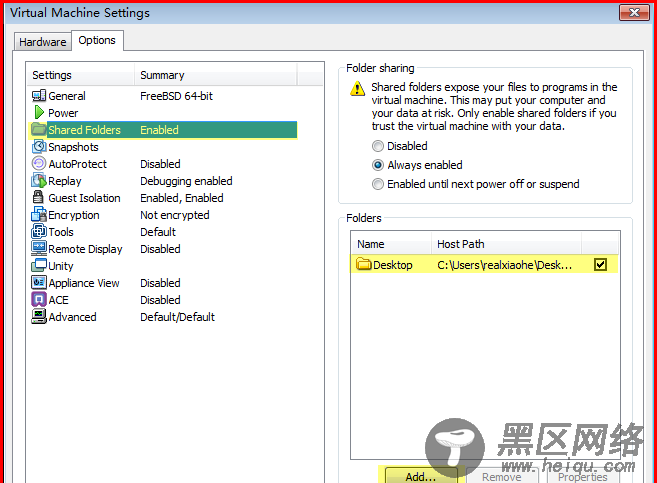
Task: Click the Debugging enabled summary text
Action: (186, 181)
